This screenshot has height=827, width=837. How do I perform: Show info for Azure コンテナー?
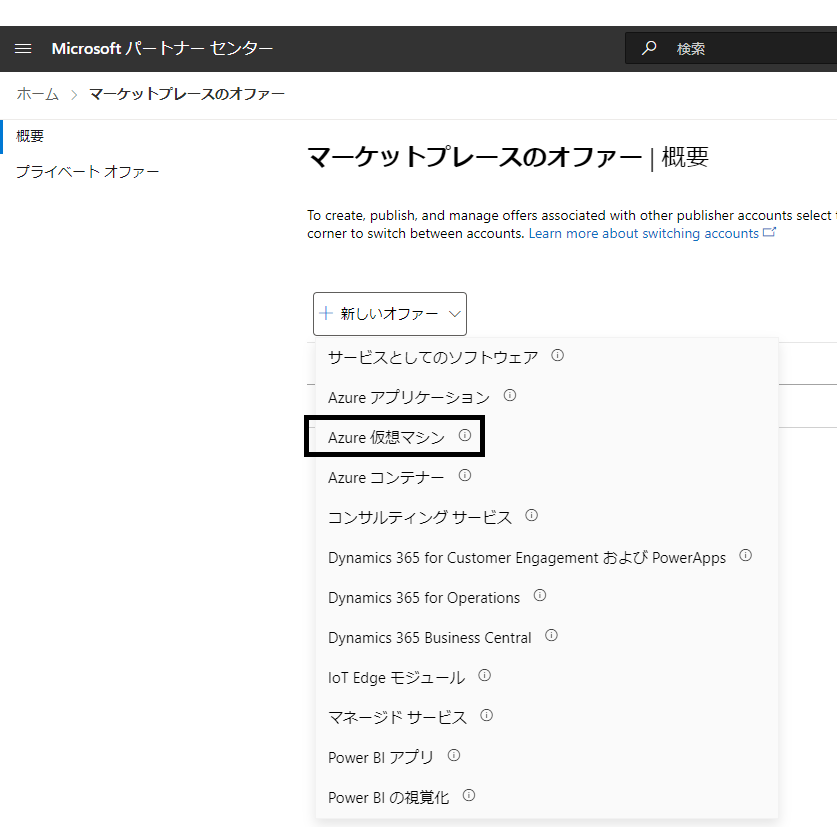point(465,476)
